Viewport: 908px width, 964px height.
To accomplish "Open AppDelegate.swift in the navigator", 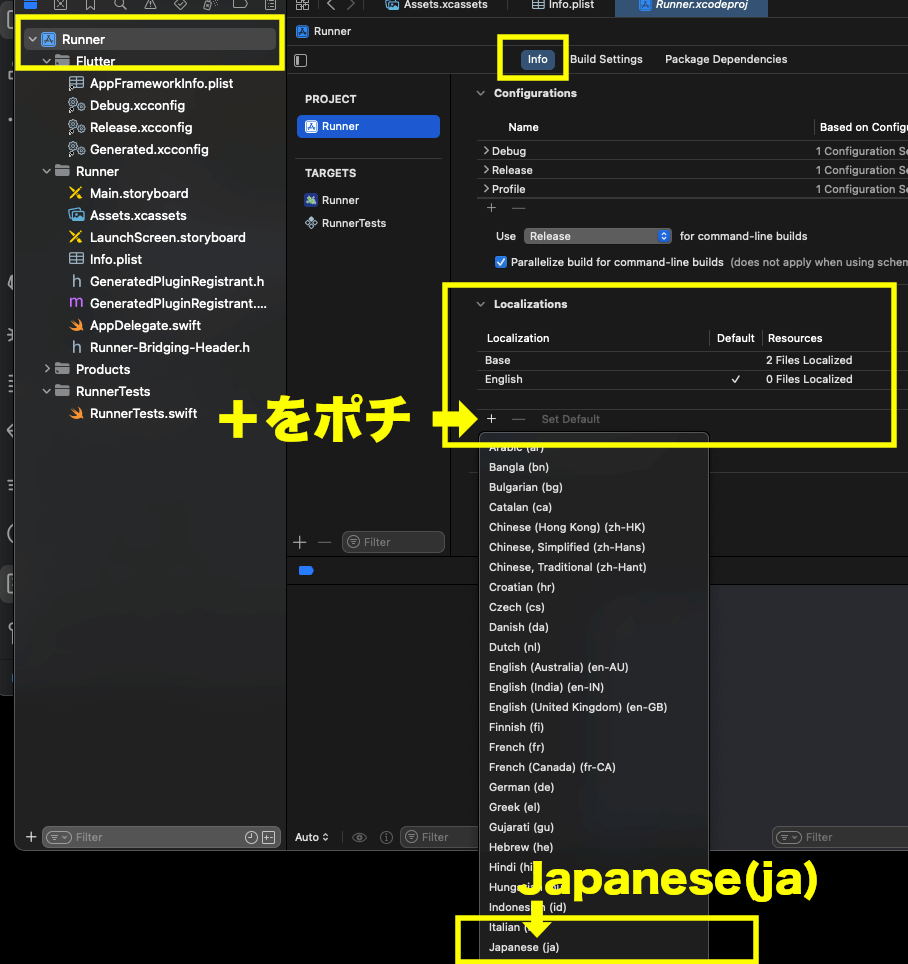I will click(145, 325).
